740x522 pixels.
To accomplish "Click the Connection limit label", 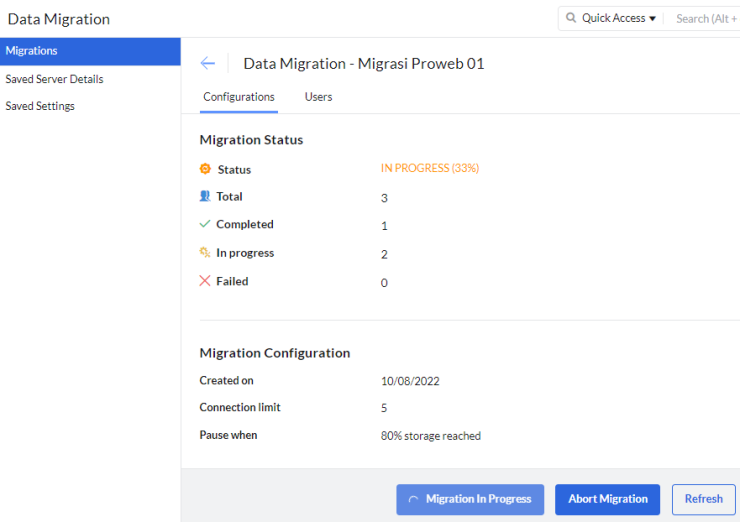I will (240, 407).
